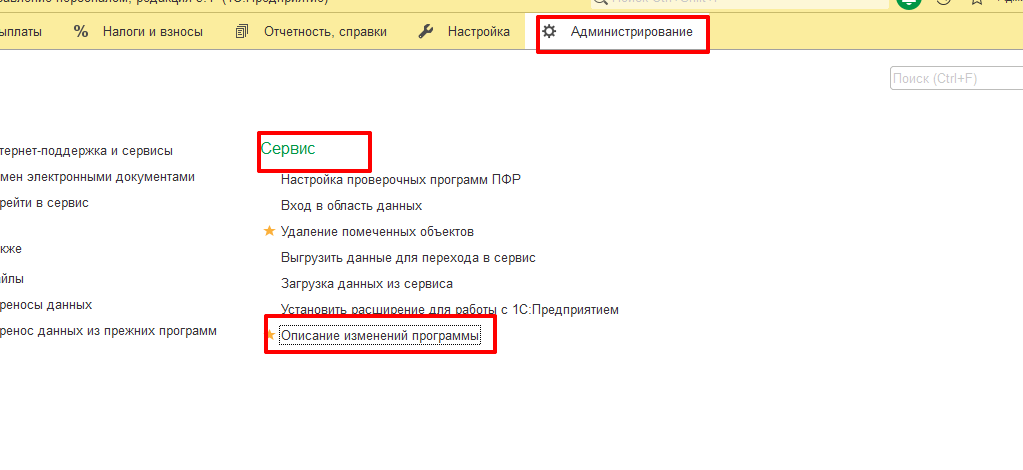Focus the Поиск (Ctrl+F) search field

pyautogui.click(x=955, y=79)
